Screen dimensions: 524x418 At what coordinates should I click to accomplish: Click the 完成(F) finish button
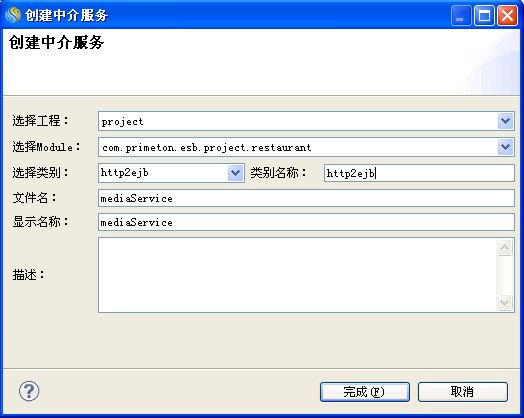365,392
